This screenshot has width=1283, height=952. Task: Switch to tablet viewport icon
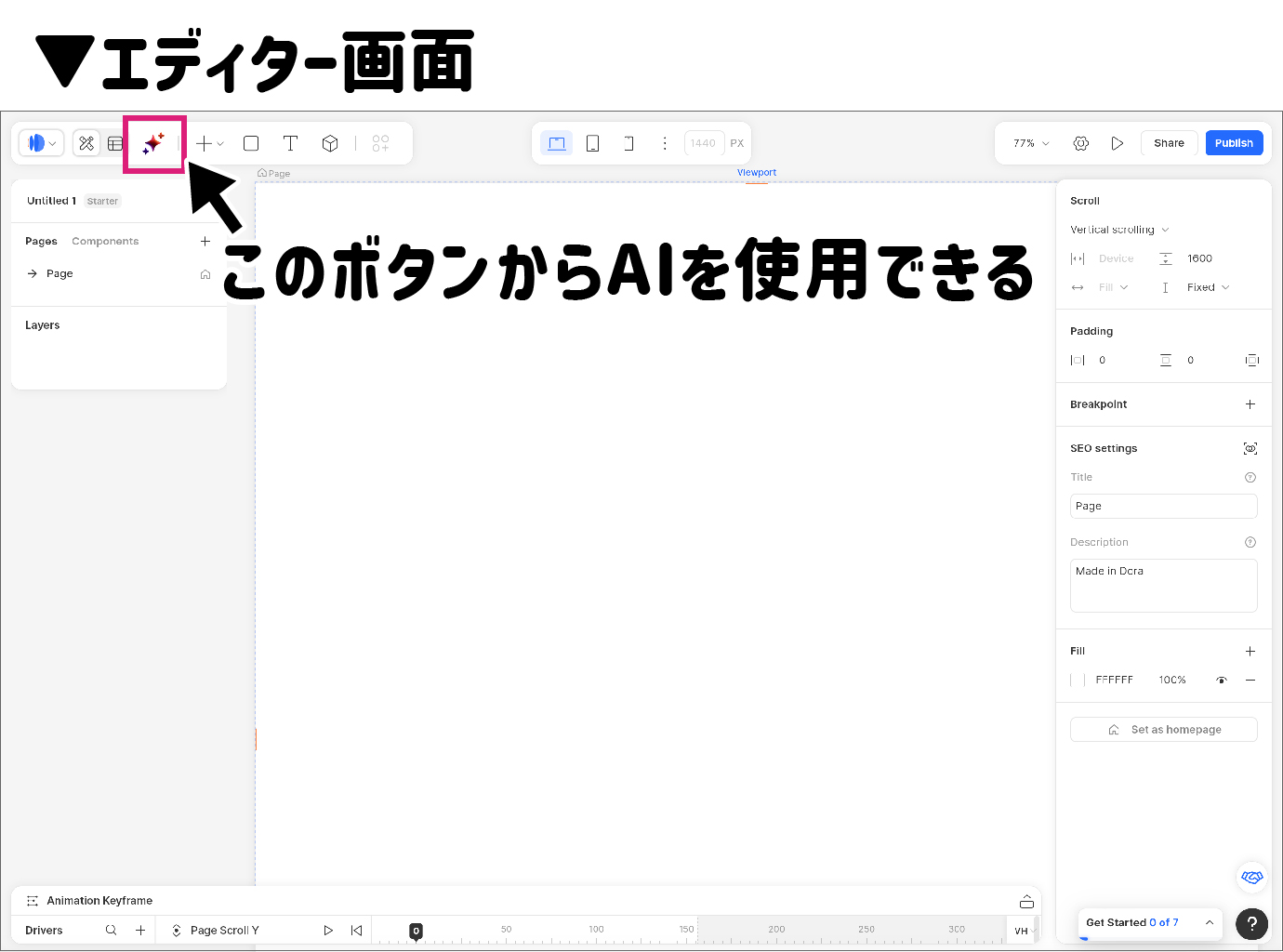click(592, 143)
